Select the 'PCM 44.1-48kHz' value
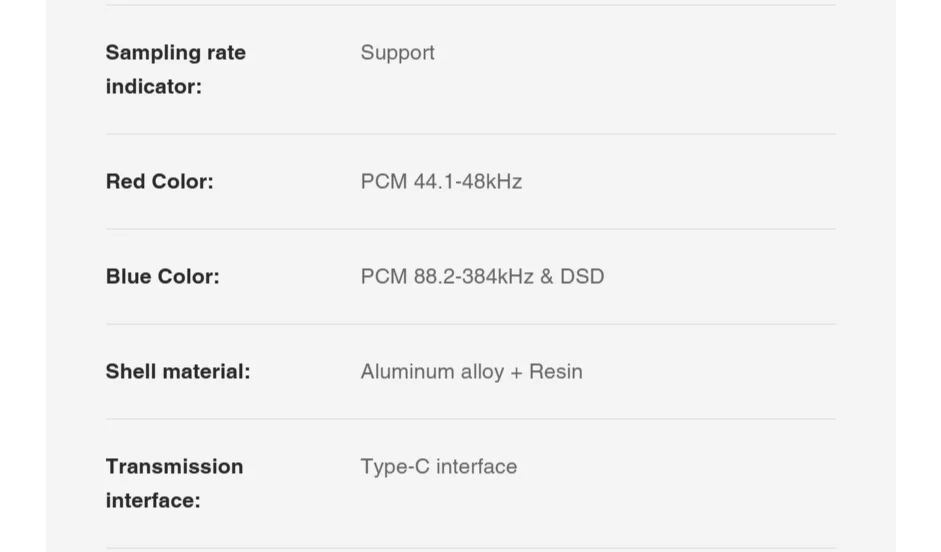This screenshot has height=552, width=941. [x=441, y=181]
